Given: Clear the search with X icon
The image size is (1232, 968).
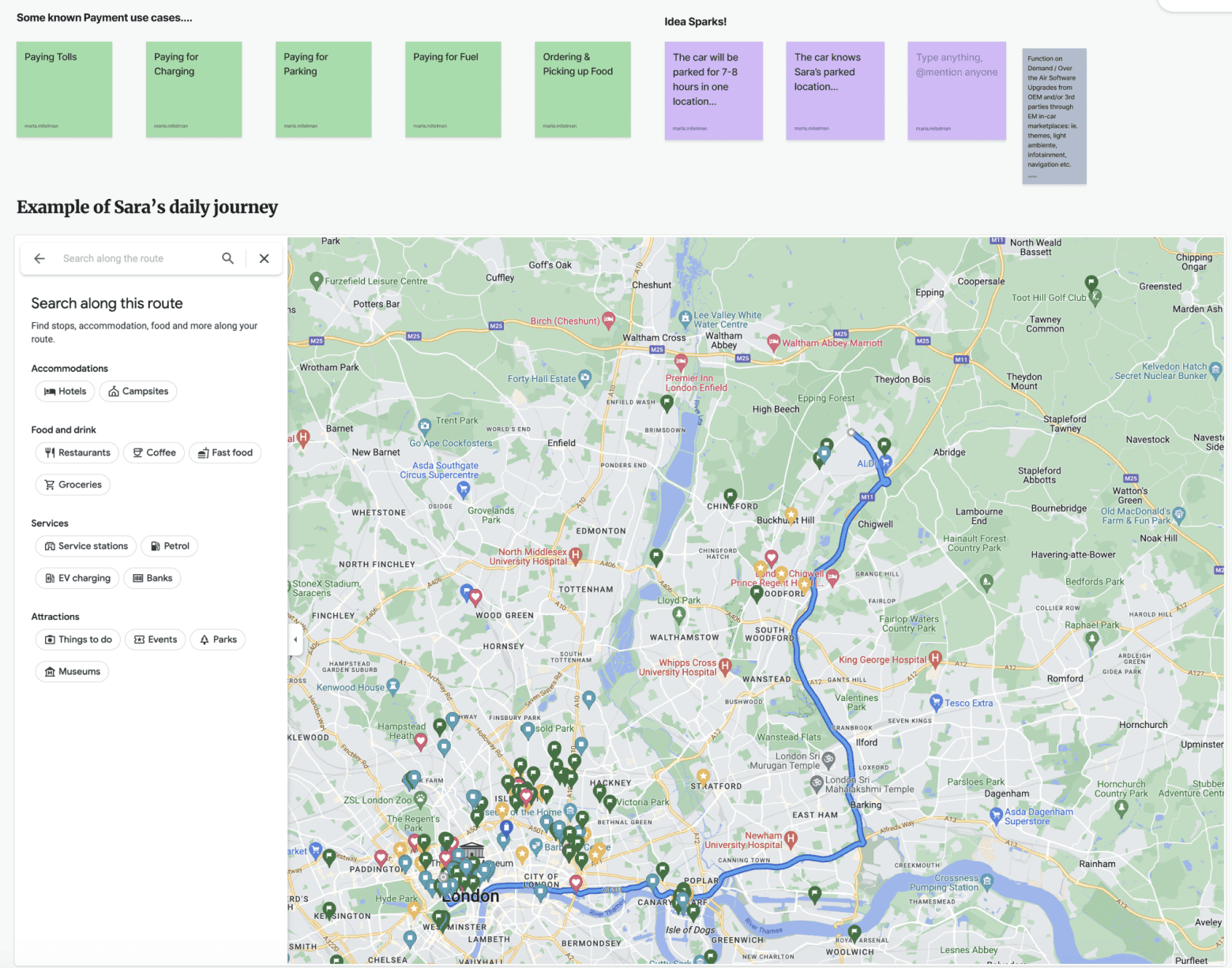Looking at the screenshot, I should (x=265, y=258).
